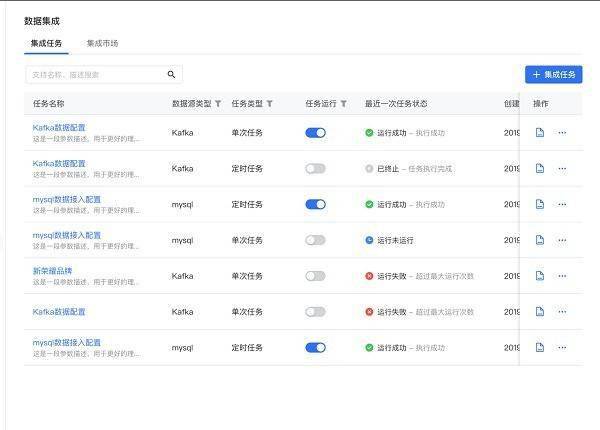
Task: Open 数据源类型 column filter
Action: click(x=219, y=104)
